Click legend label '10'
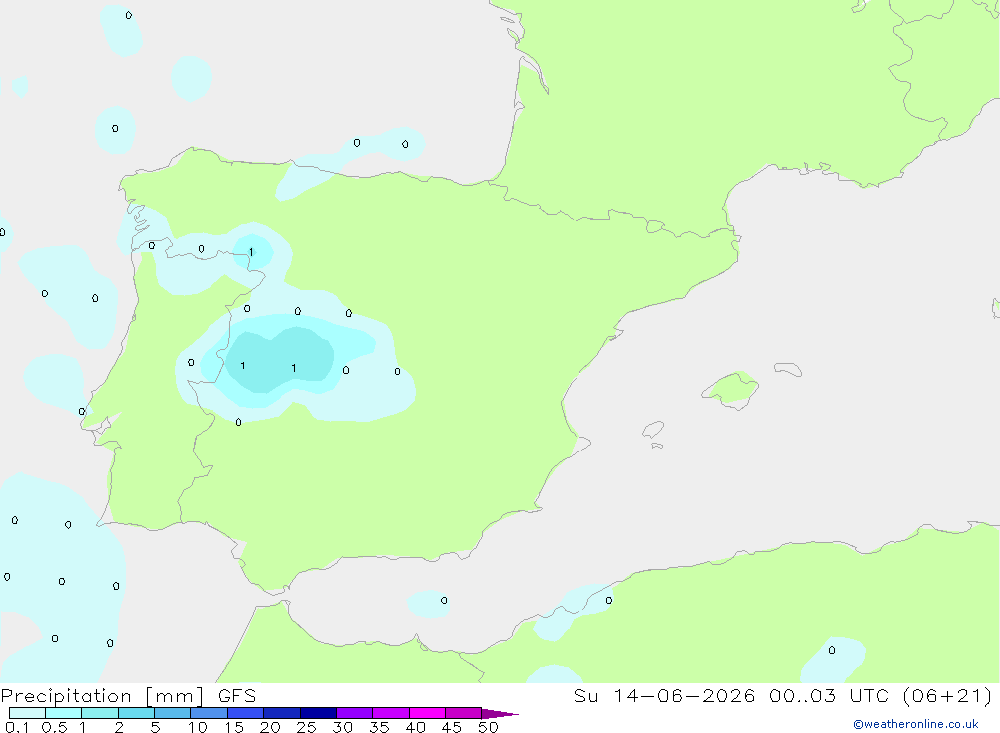This screenshot has height=733, width=1000. pos(198,727)
